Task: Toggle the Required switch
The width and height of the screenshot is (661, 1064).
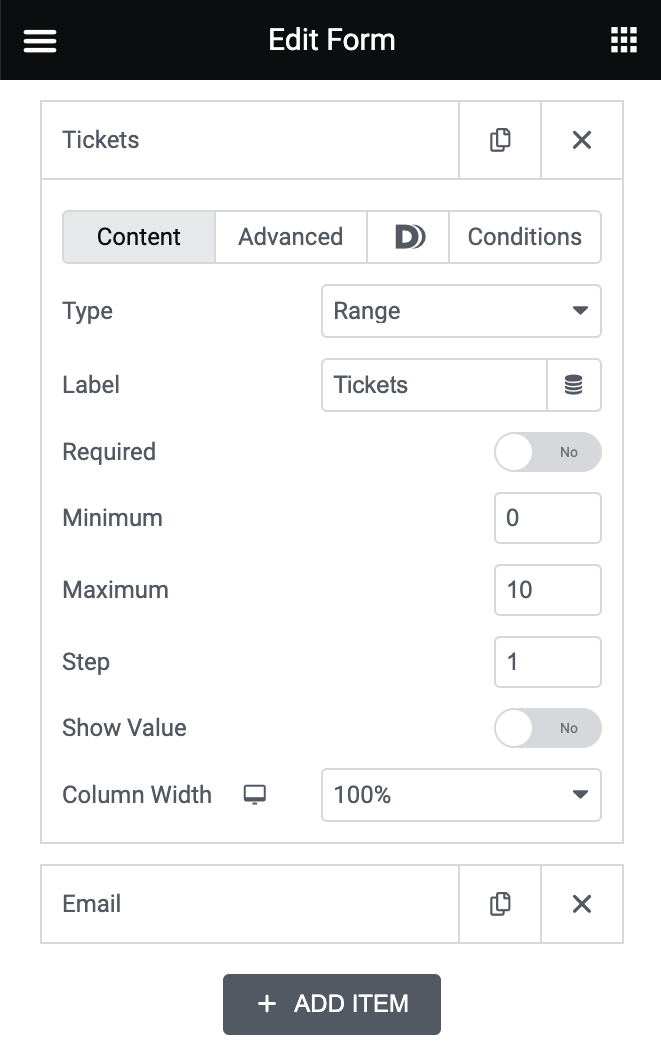Action: coord(547,452)
